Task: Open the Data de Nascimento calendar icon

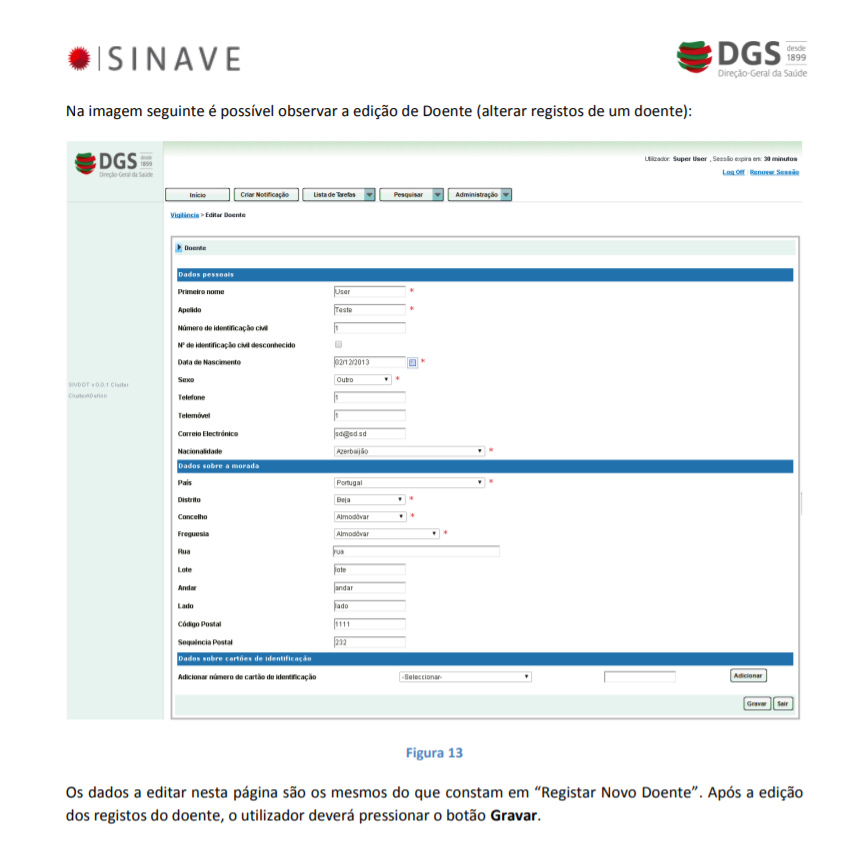Action: 411,362
